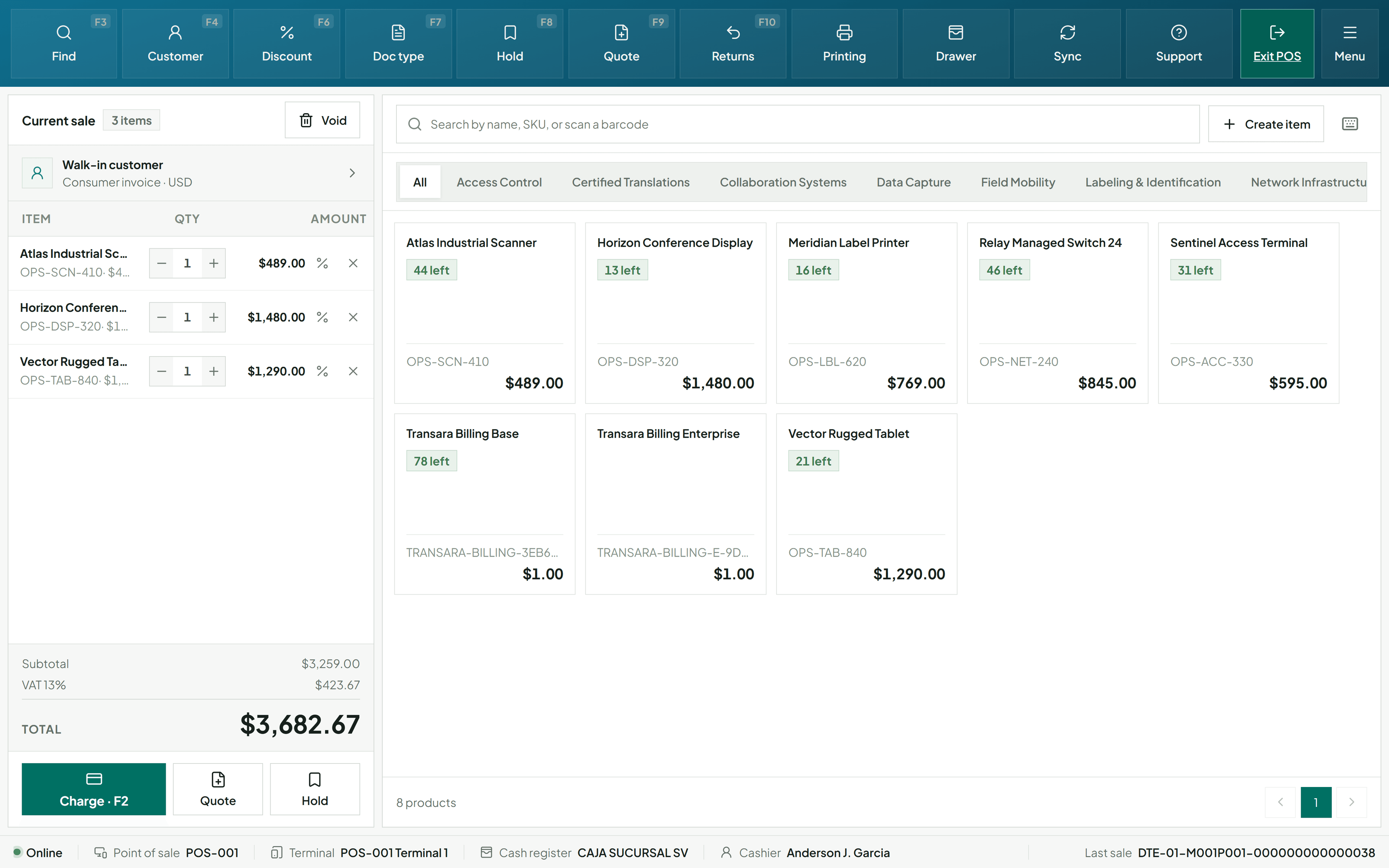Add Atlas Industrial Scanner product card

click(x=484, y=313)
